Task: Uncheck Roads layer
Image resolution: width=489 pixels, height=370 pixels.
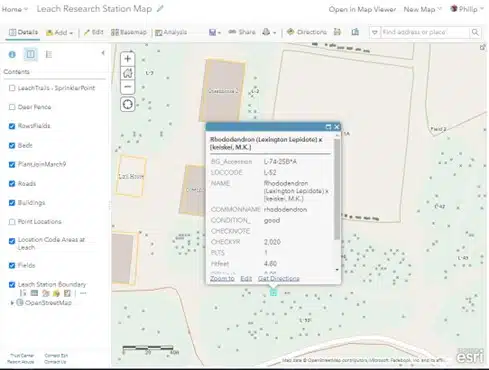Action: (12, 184)
